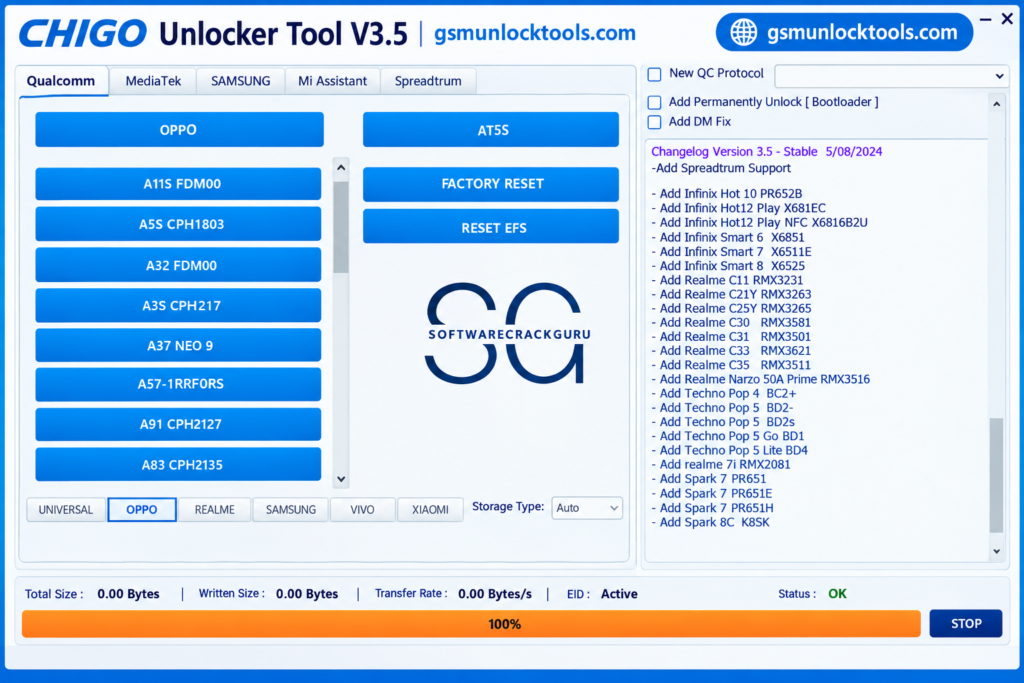Run FACTORY RESET

(x=490, y=184)
